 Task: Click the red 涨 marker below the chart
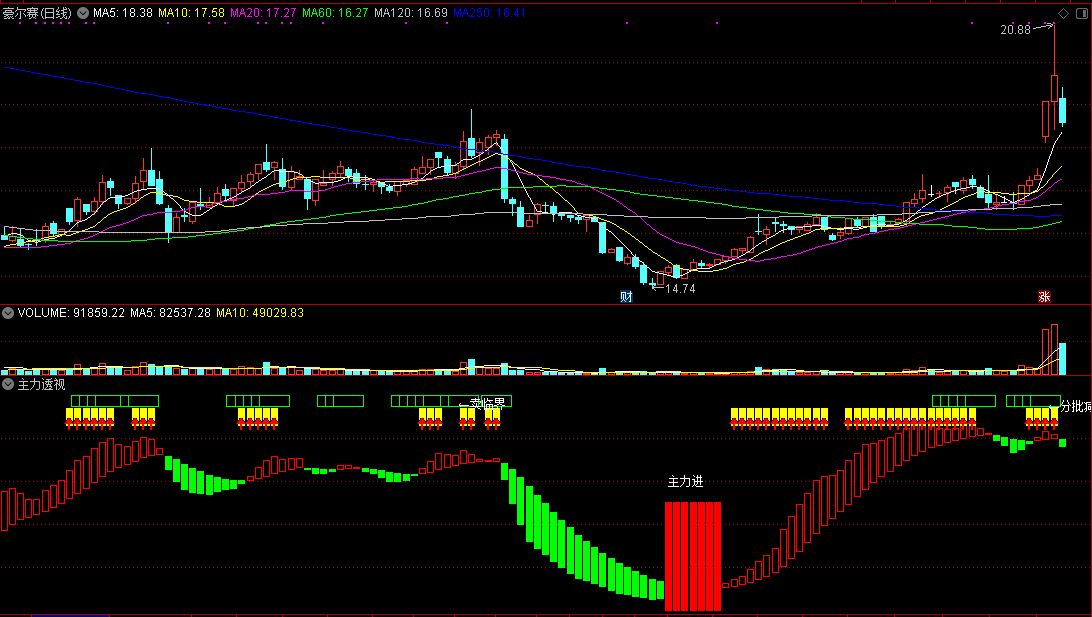pos(1044,297)
